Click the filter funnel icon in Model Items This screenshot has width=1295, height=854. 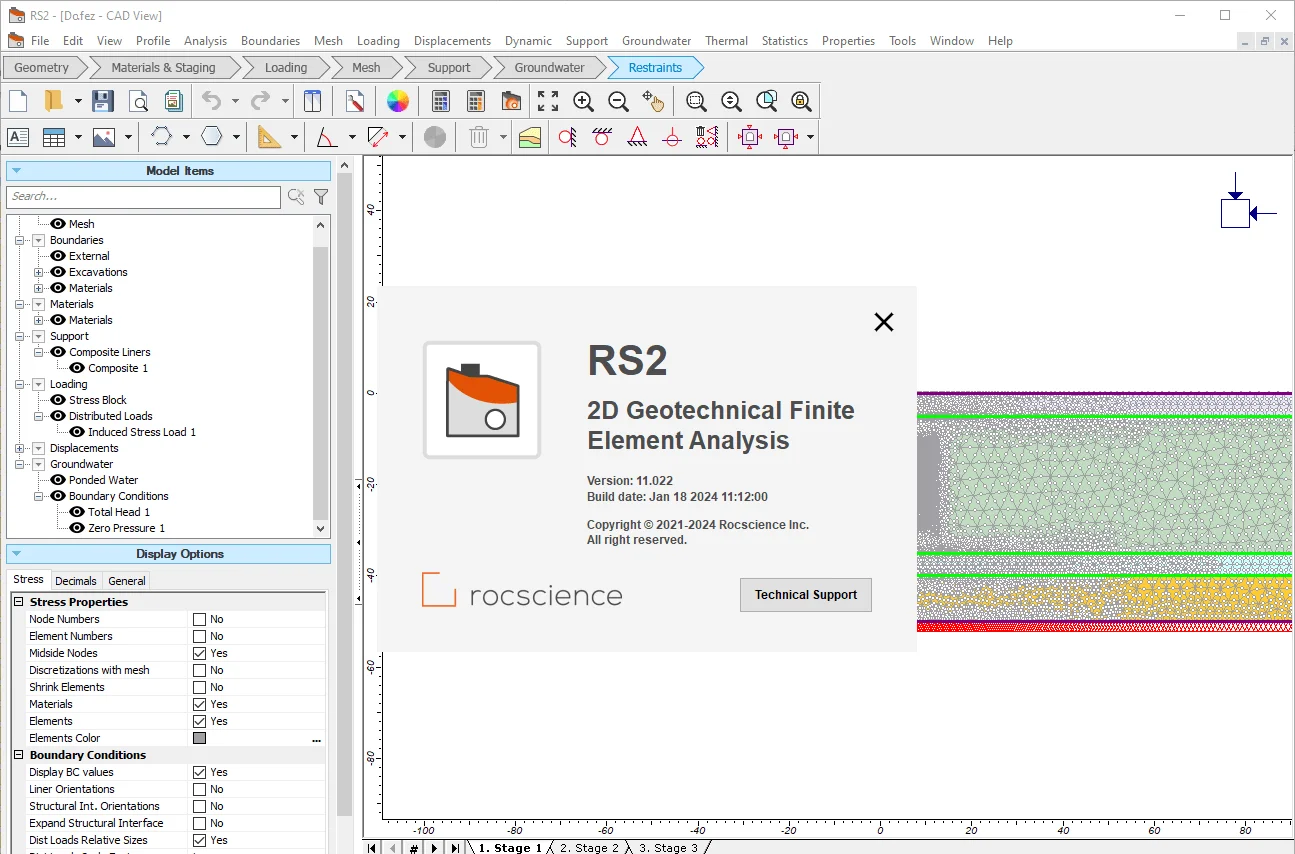321,197
